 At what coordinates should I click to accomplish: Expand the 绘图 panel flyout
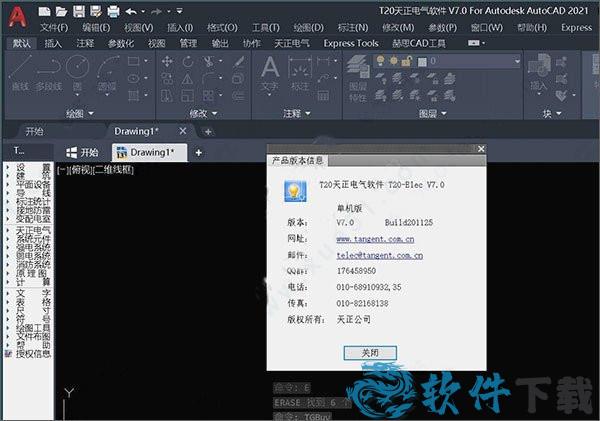[80, 113]
